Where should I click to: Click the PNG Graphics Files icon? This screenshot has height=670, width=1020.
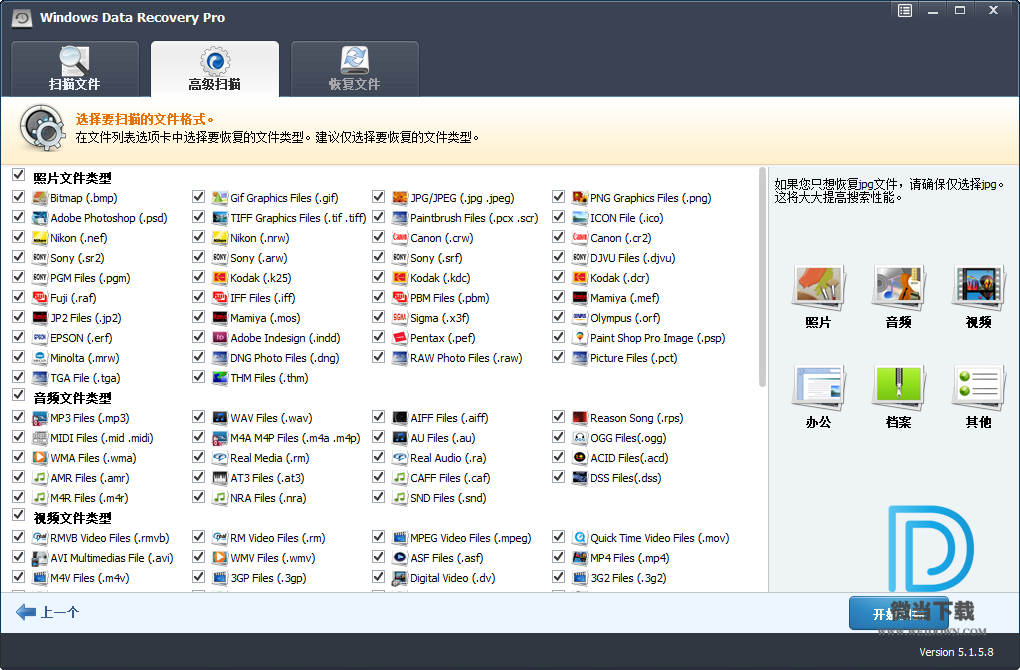(x=580, y=198)
